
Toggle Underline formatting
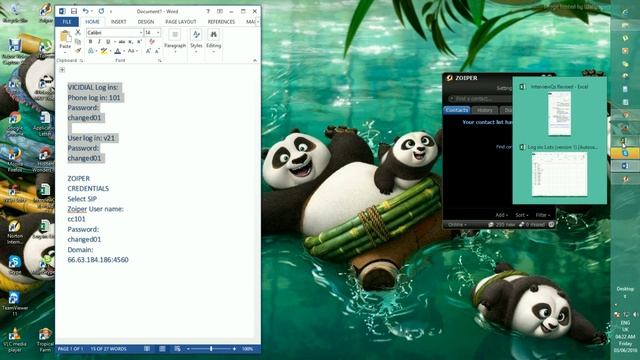click(x=108, y=42)
